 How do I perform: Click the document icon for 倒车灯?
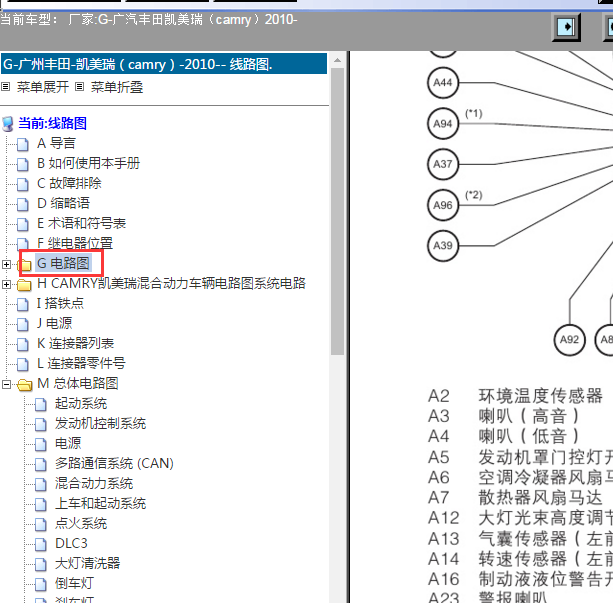(41, 584)
